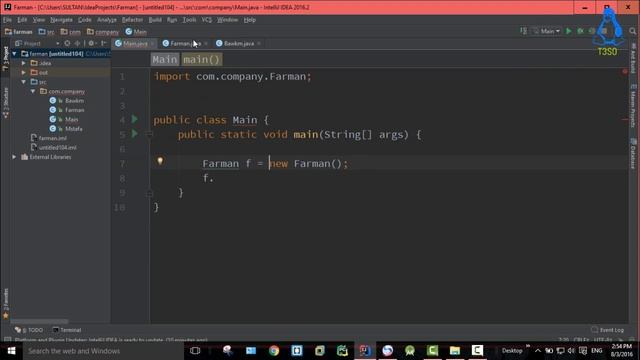640x360 pixels.
Task: Open the View menu
Action: click(x=39, y=20)
